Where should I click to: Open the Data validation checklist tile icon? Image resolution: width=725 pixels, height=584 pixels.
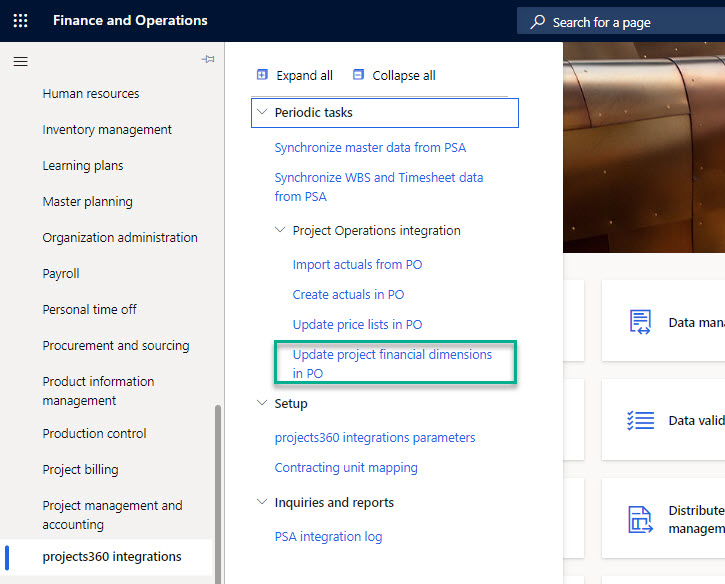640,420
